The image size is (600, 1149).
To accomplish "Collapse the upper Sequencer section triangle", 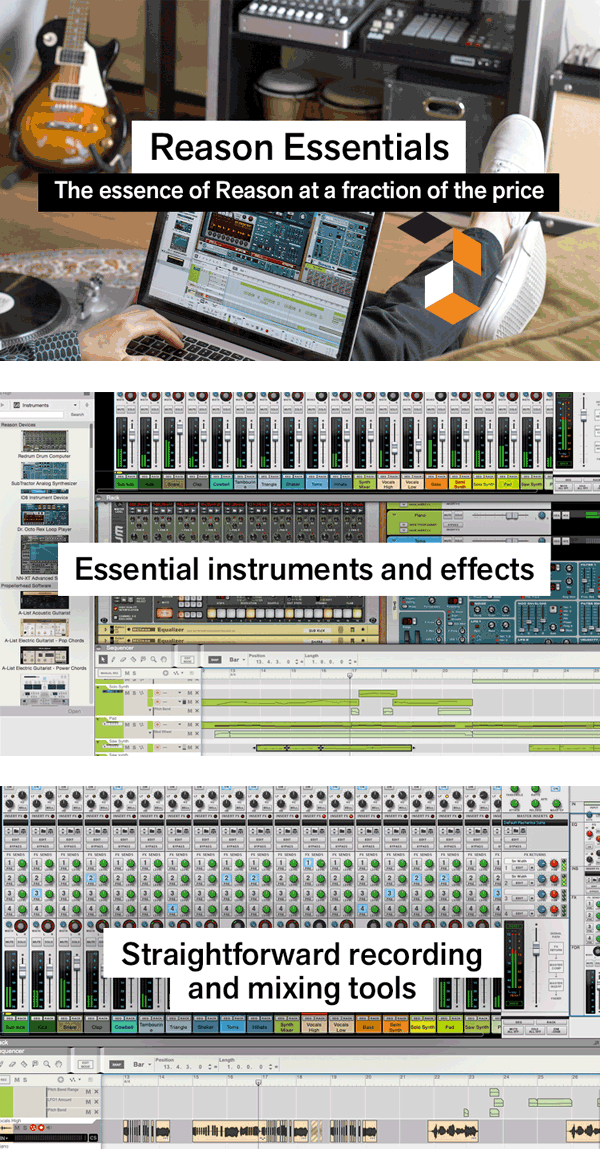I will click(99, 648).
